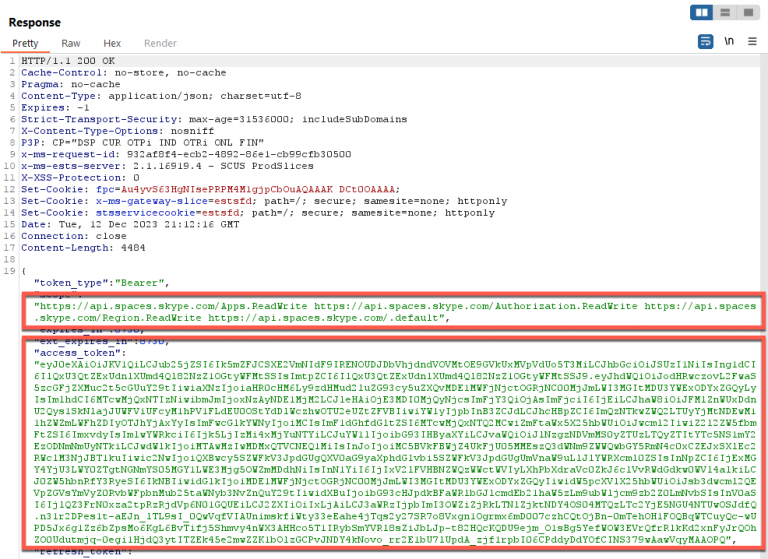Click the "access_token" key in the JSON body
Screen dimensions: 768x559
click(x=76, y=353)
